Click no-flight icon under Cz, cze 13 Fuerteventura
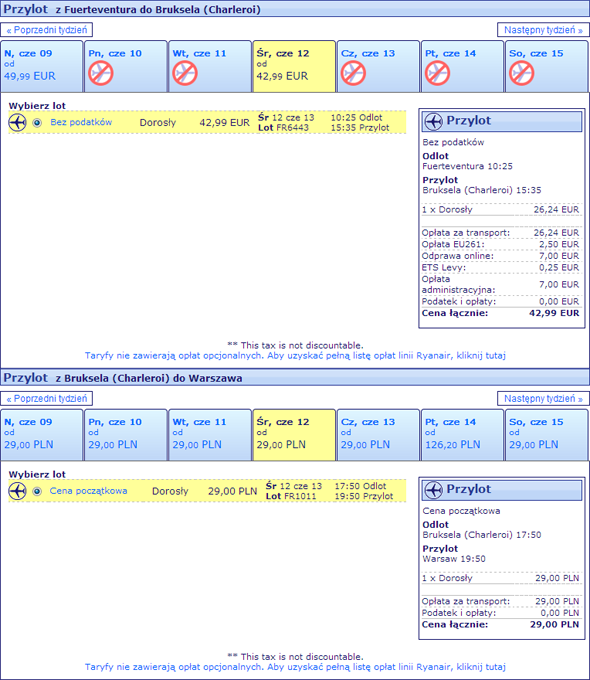The image size is (590, 680). 353,73
